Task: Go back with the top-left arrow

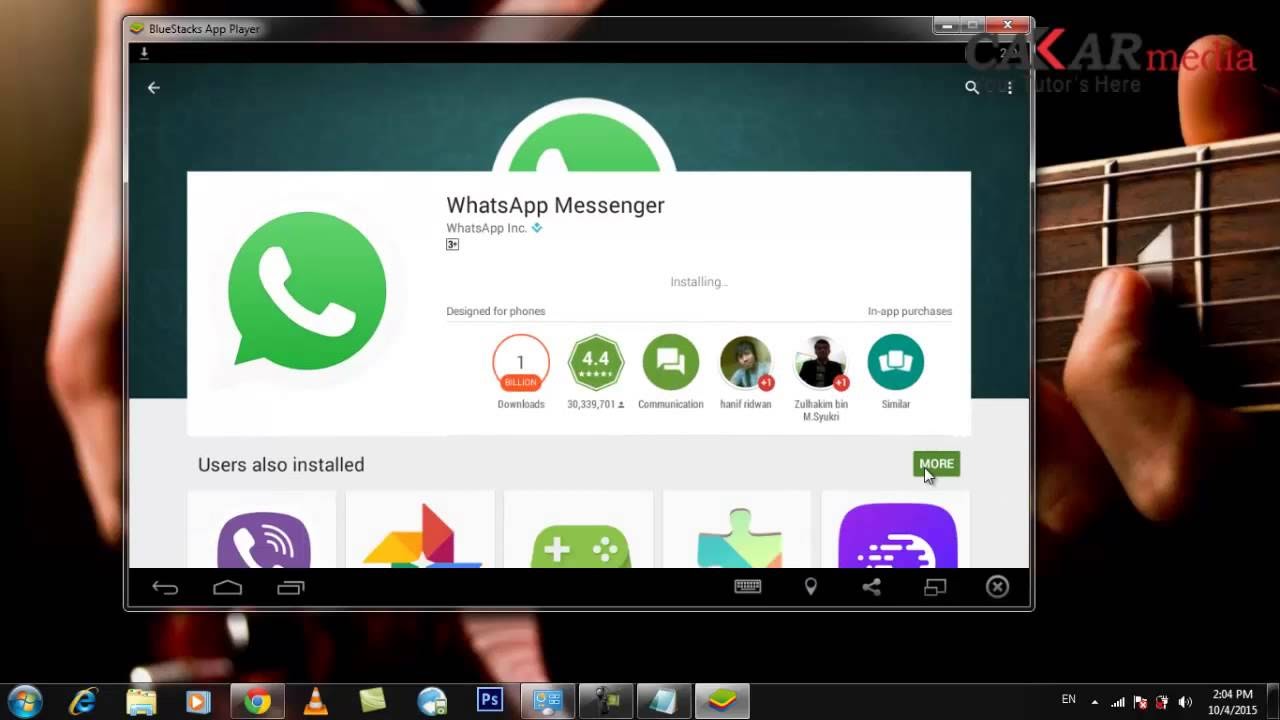Action: pos(154,88)
